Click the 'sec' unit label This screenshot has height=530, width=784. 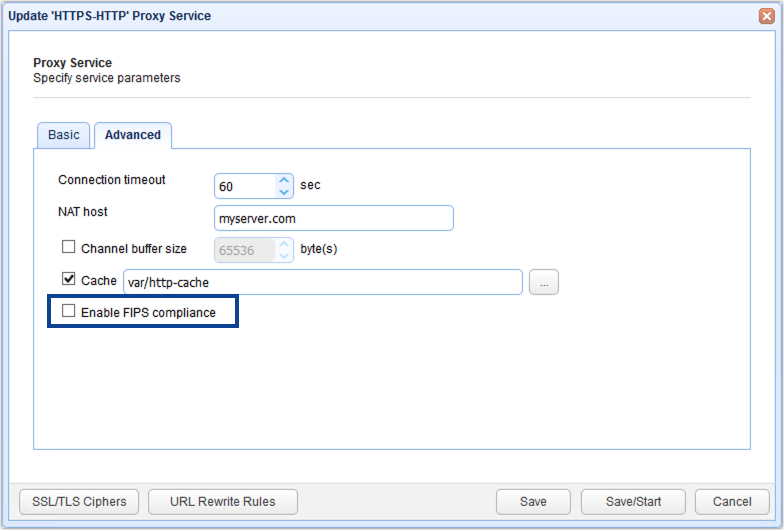310,185
